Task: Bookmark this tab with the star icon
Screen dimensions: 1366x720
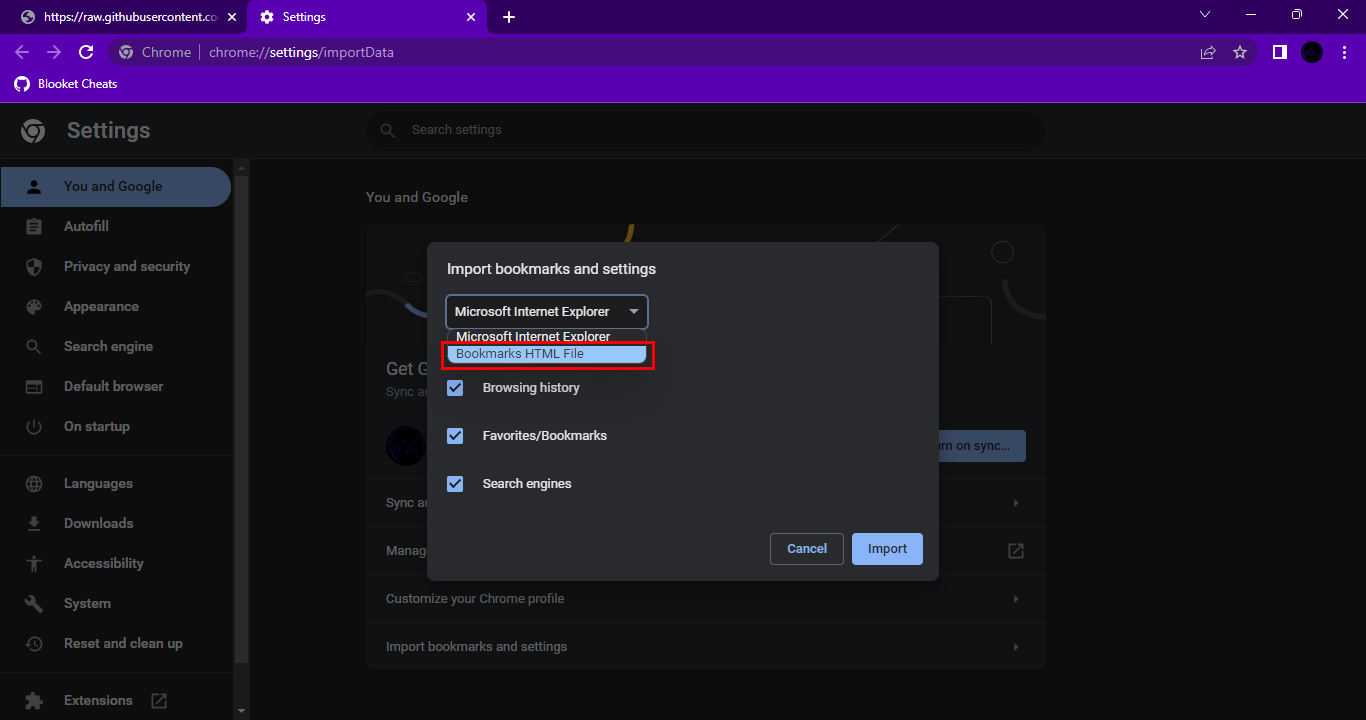Action: tap(1240, 52)
